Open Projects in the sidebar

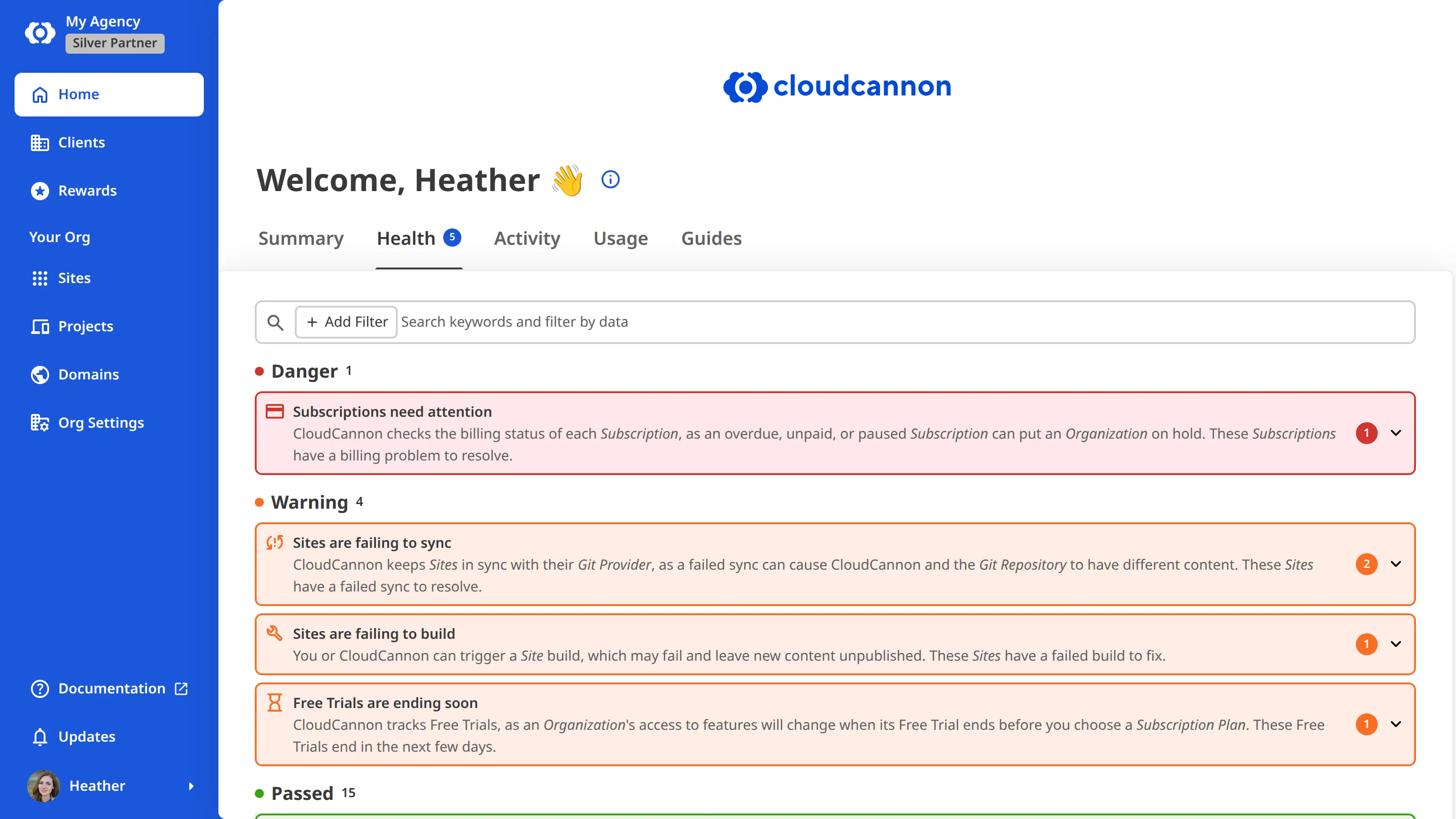[x=109, y=327]
